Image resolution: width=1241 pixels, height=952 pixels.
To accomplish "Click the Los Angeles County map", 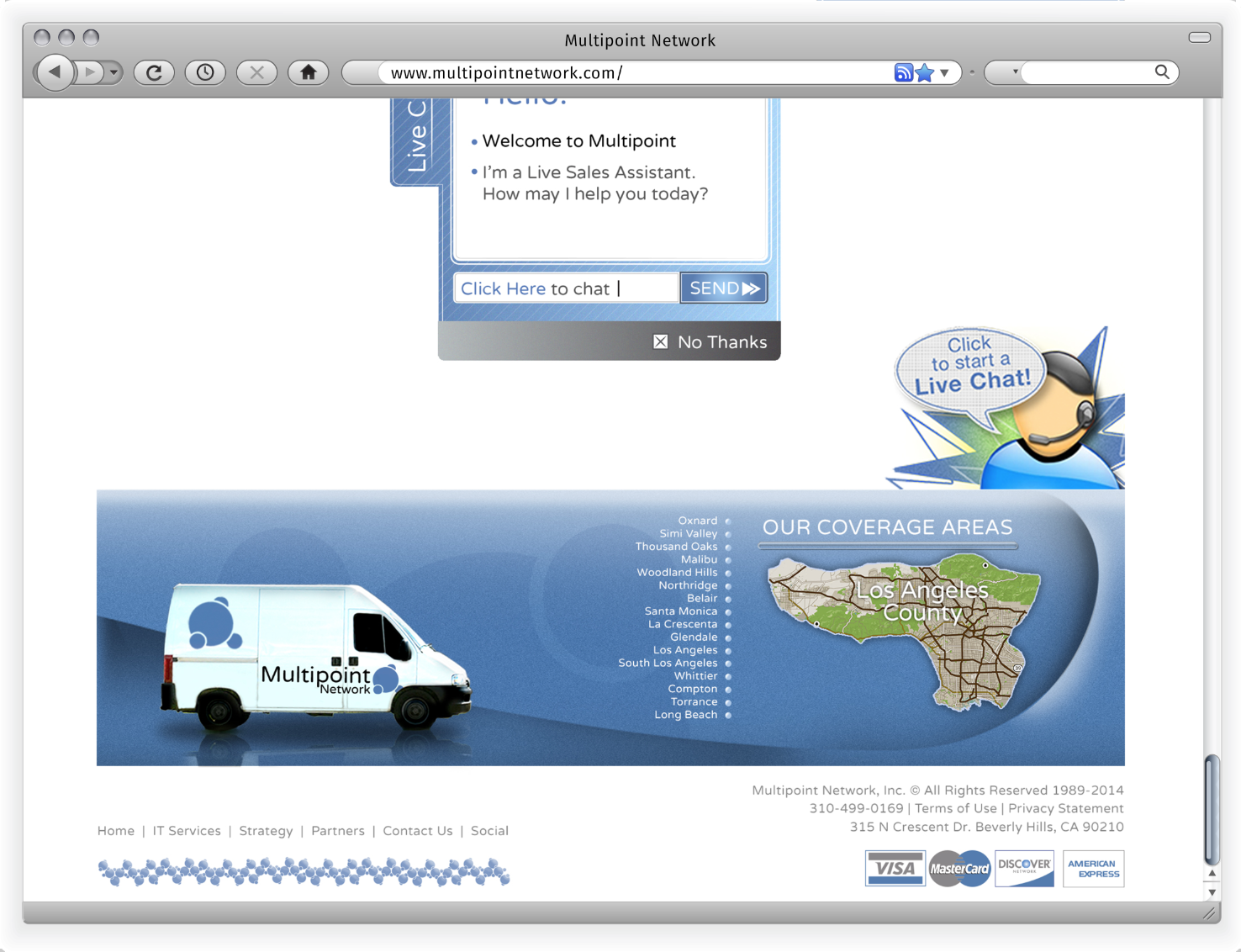I will pyautogui.click(x=905, y=632).
